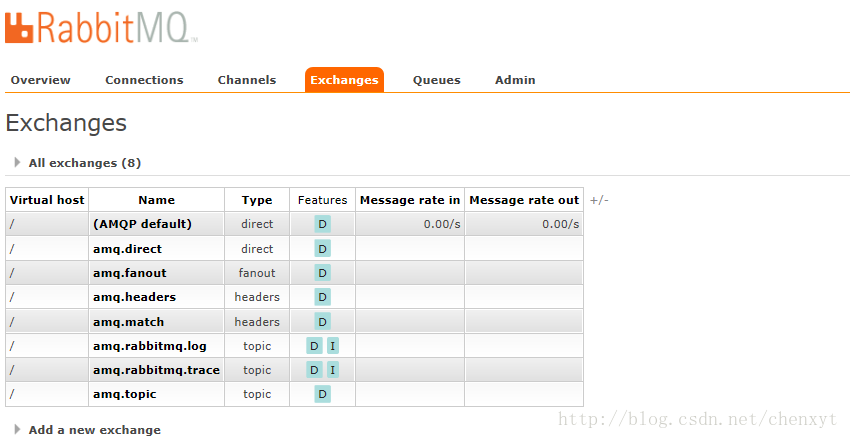Click the Exchanges page heading
The image size is (850, 439).
point(66,124)
